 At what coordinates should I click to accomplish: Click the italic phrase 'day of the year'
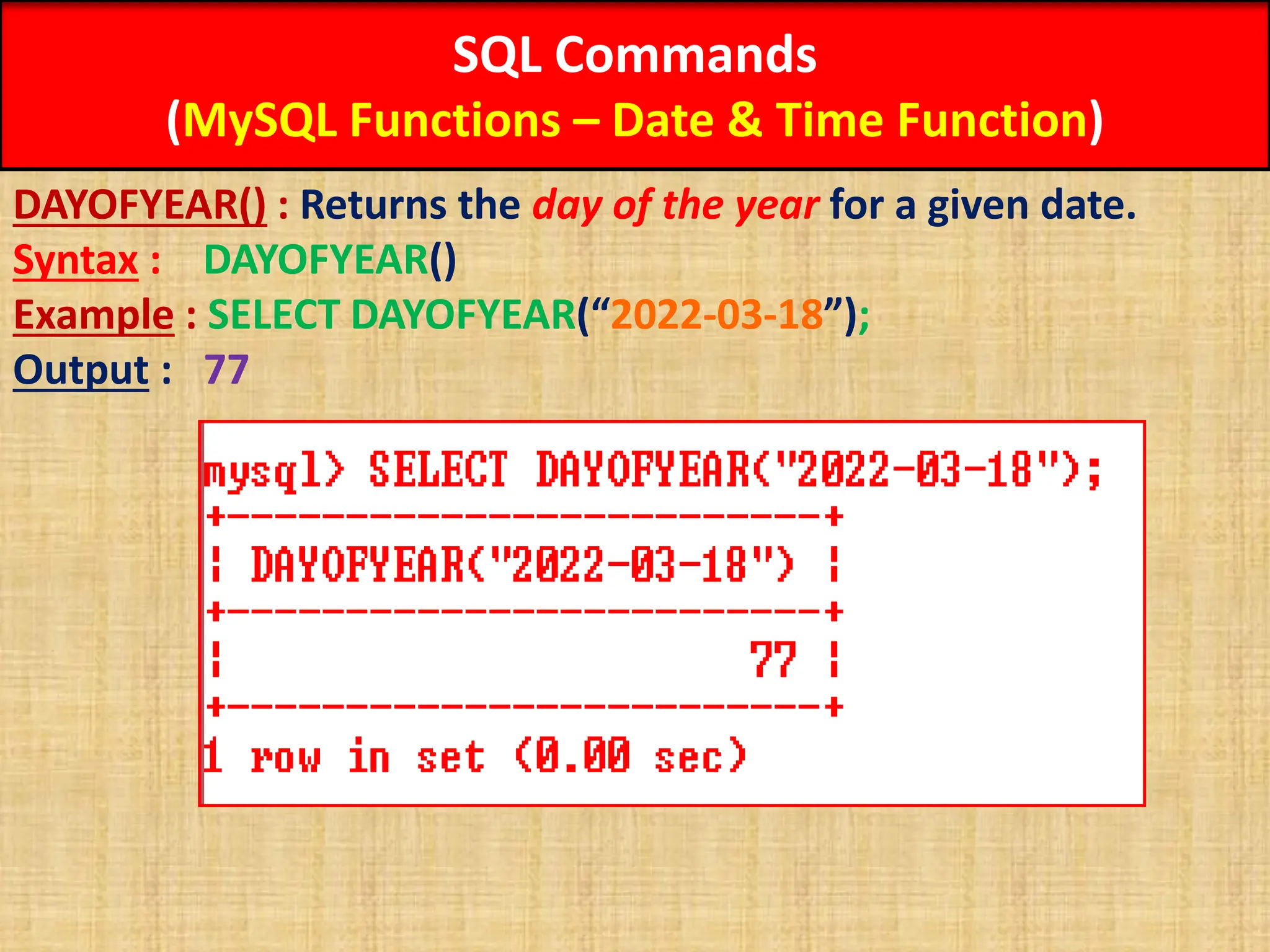[x=676, y=206]
